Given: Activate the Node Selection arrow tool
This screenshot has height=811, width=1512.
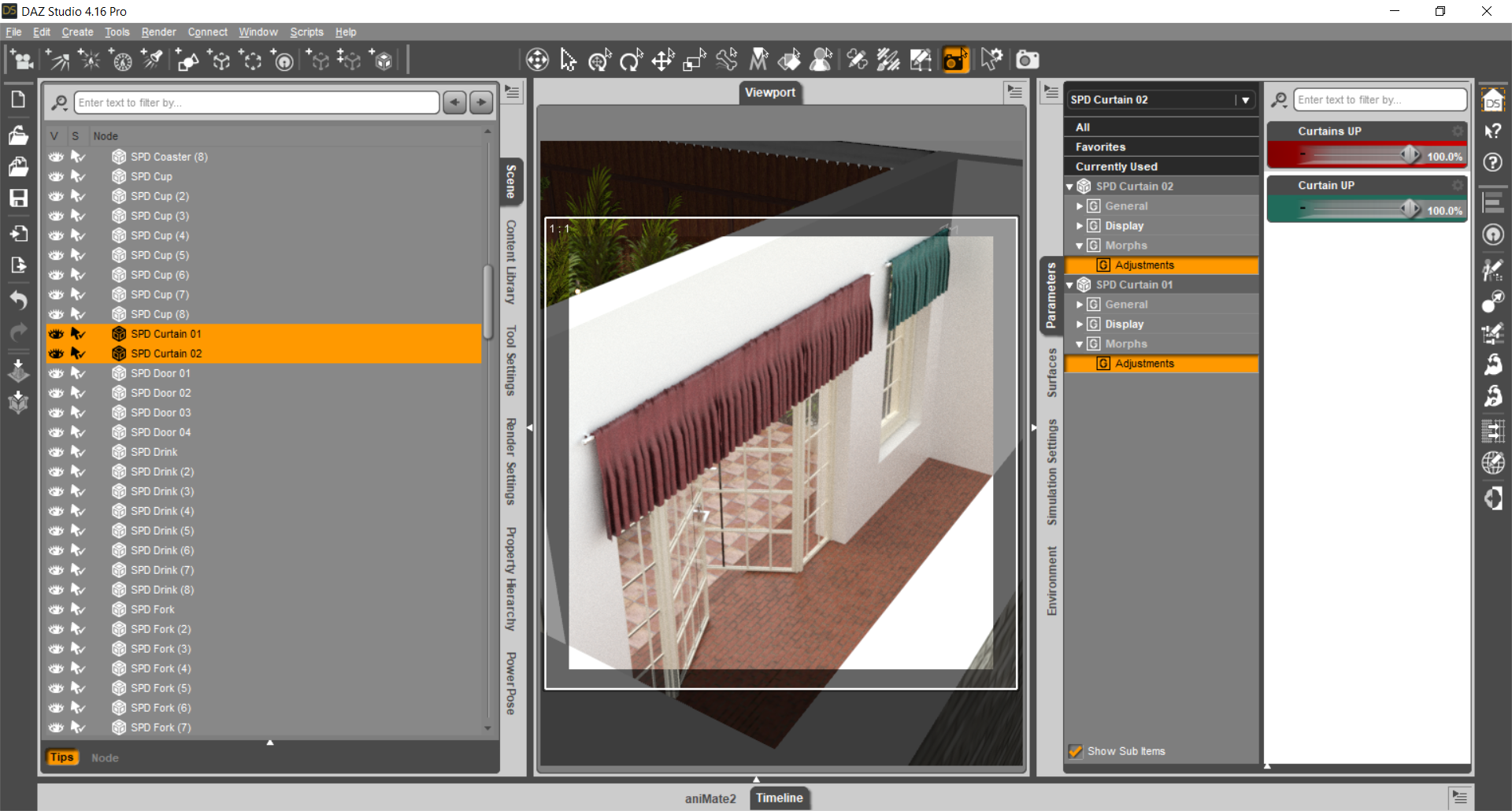Looking at the screenshot, I should 569,60.
